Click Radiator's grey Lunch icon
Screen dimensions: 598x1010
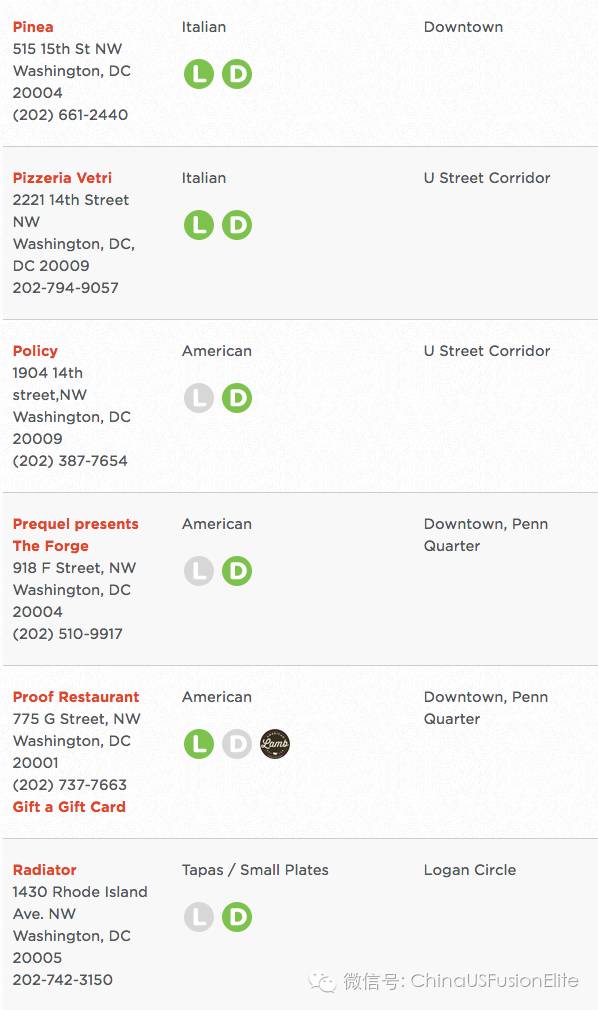(x=198, y=917)
